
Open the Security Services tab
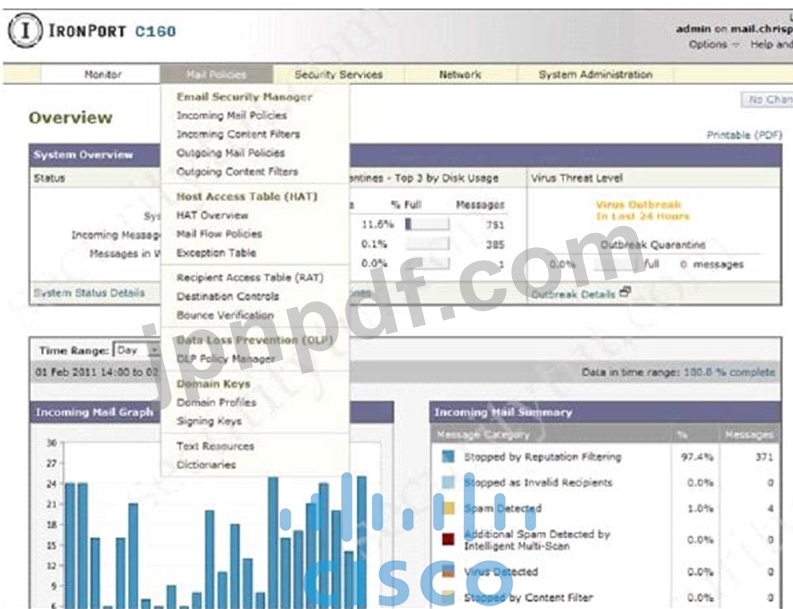coord(338,74)
